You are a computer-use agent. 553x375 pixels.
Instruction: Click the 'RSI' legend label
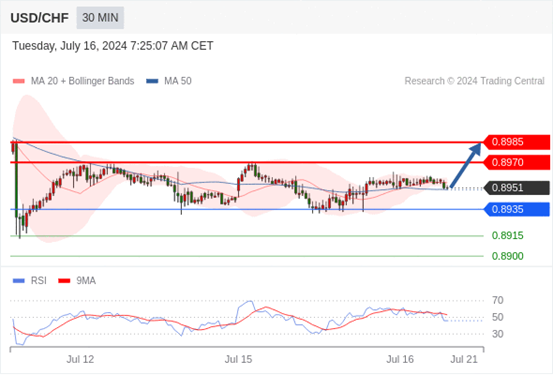coord(38,281)
